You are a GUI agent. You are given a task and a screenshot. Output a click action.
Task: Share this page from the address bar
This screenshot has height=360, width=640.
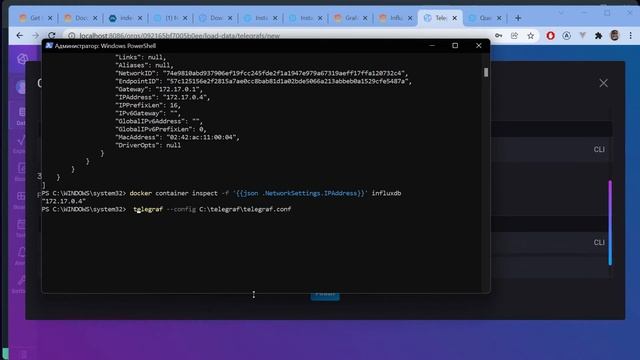pyautogui.click(x=514, y=36)
